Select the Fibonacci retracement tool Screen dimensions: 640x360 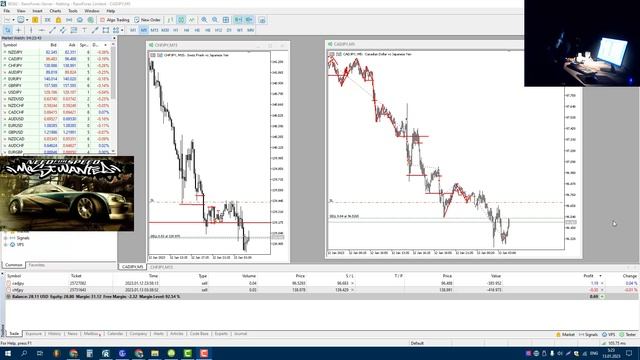[x=74, y=30]
